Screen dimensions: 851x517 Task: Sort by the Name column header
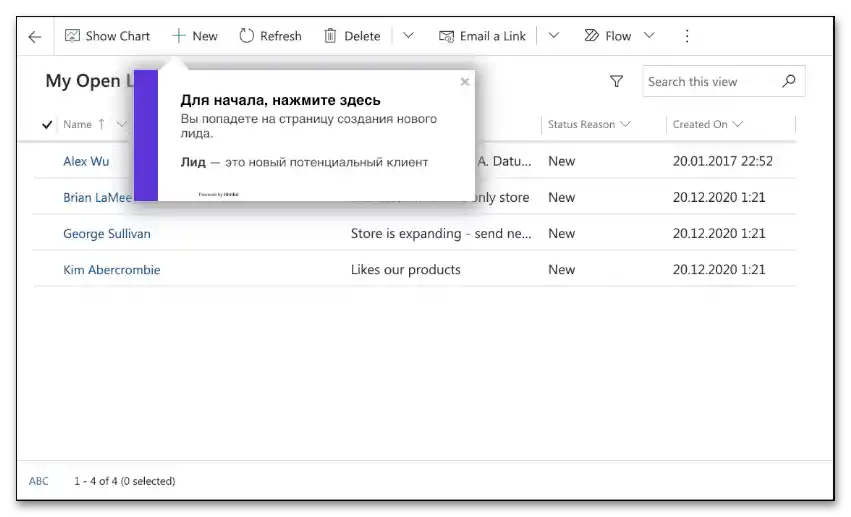click(78, 124)
